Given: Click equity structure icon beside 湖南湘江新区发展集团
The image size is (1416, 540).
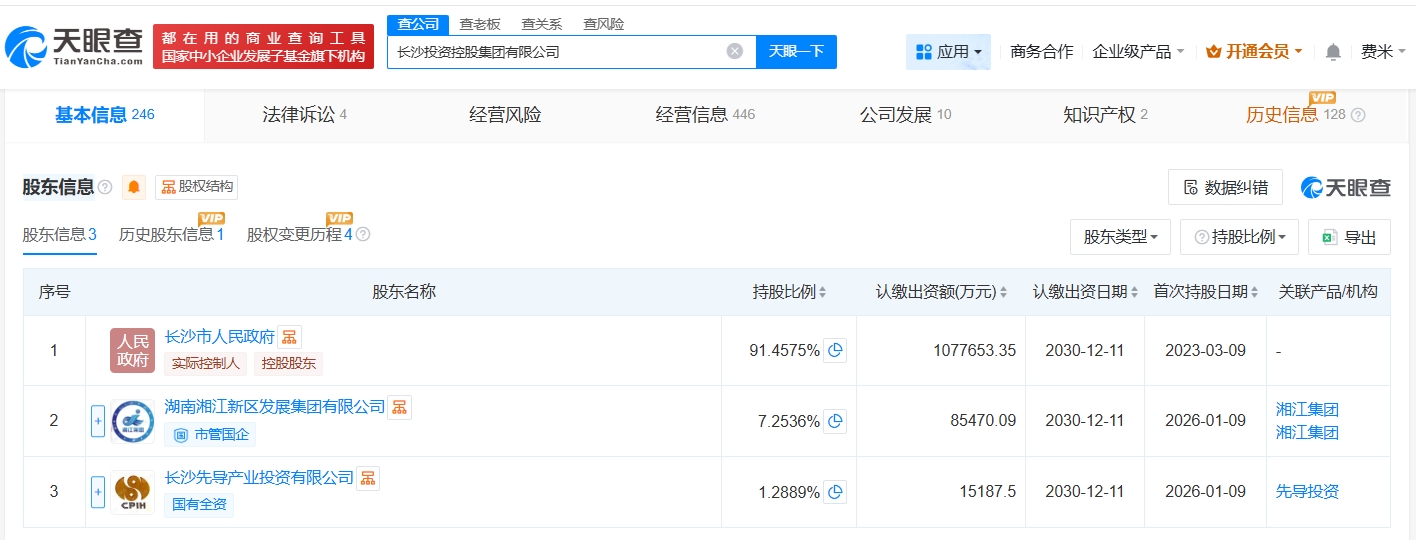Looking at the screenshot, I should (x=399, y=407).
